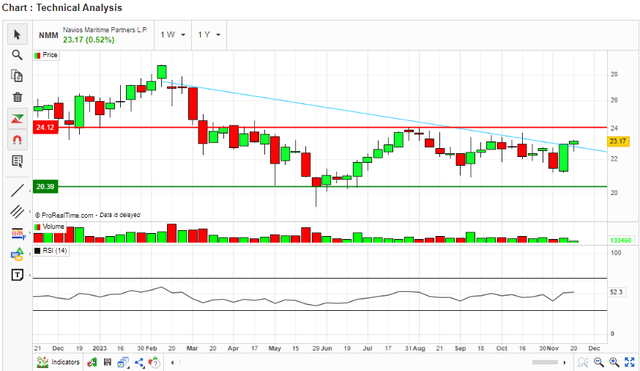The height and width of the screenshot is (371, 640).
Task: Click the Sep label on time axis
Action: point(460,349)
